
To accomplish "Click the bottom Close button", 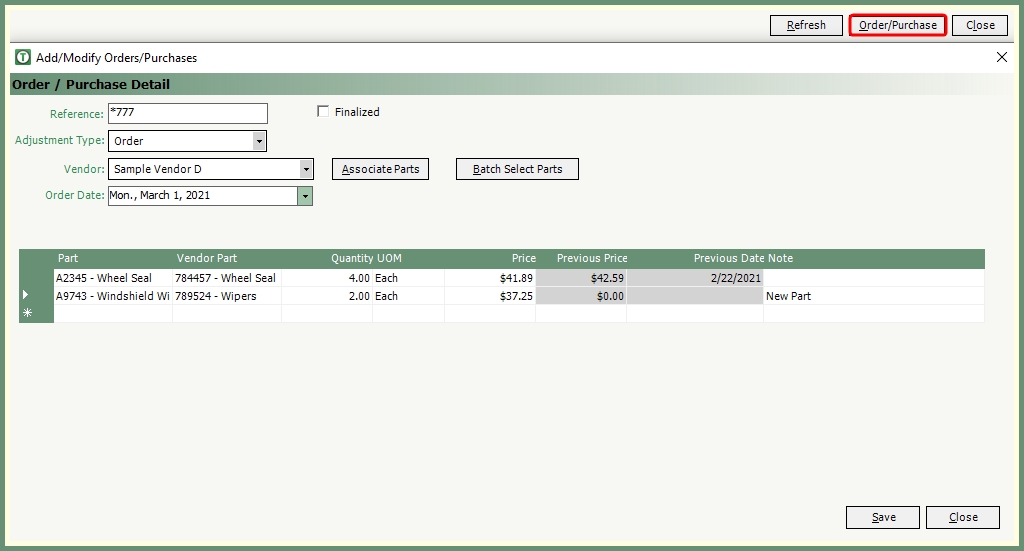I will pos(962,517).
